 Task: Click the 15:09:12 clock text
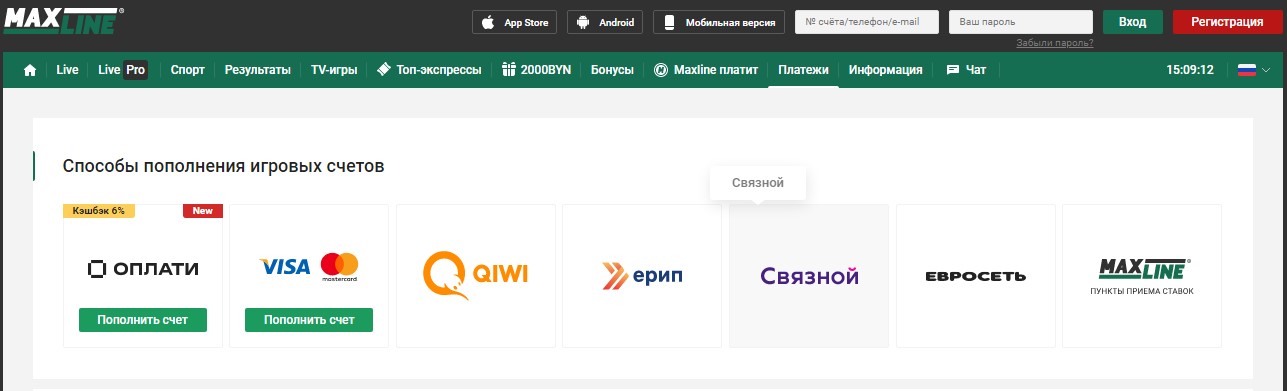tap(1190, 70)
